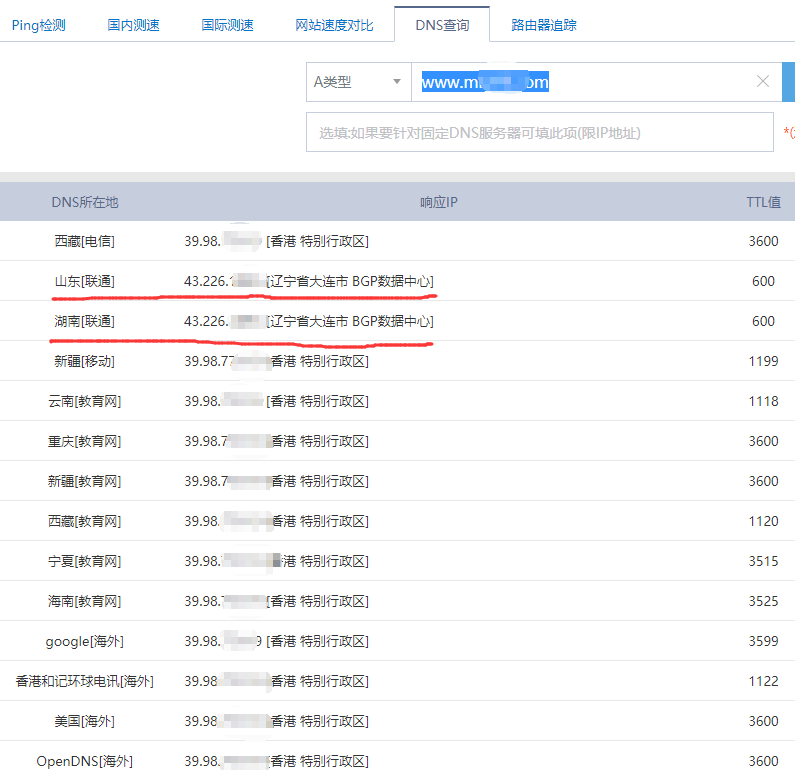Select the 山东[联通] row label
This screenshot has height=780, width=795.
pos(85,281)
